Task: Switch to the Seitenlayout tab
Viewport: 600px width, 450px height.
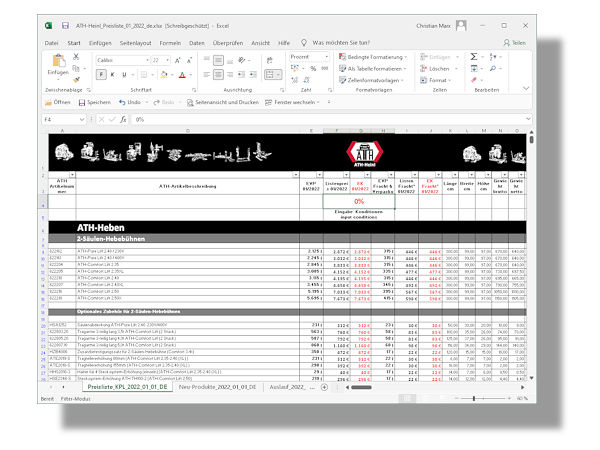Action: pyautogui.click(x=135, y=43)
